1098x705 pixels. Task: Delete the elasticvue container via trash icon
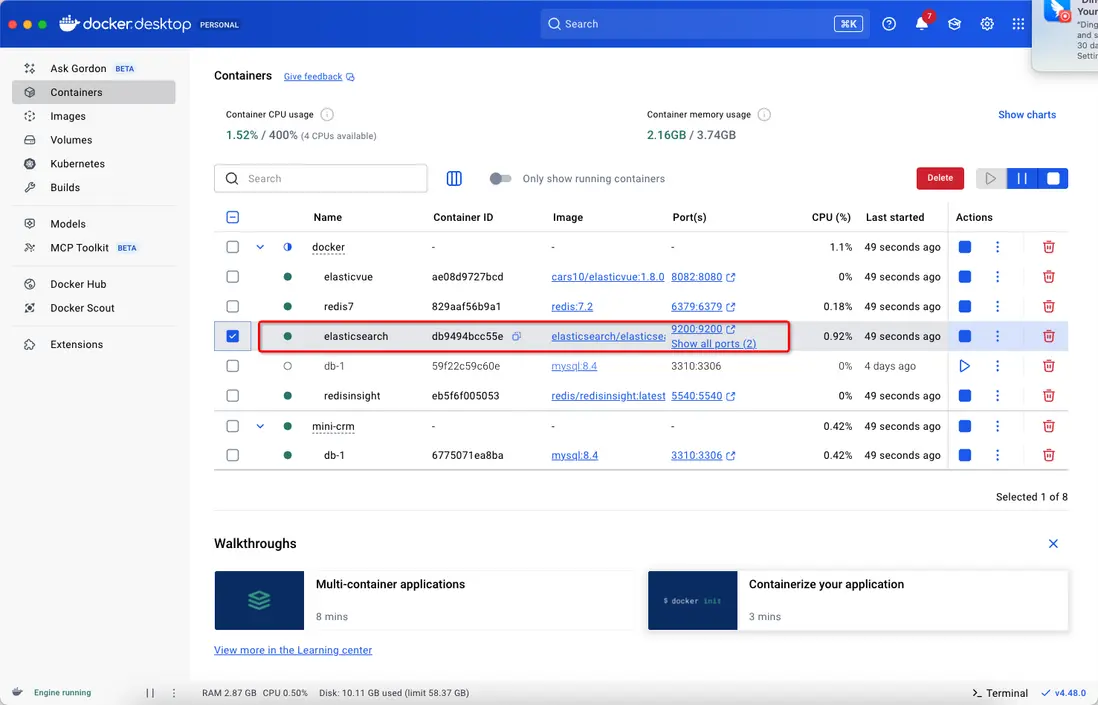(1048, 277)
